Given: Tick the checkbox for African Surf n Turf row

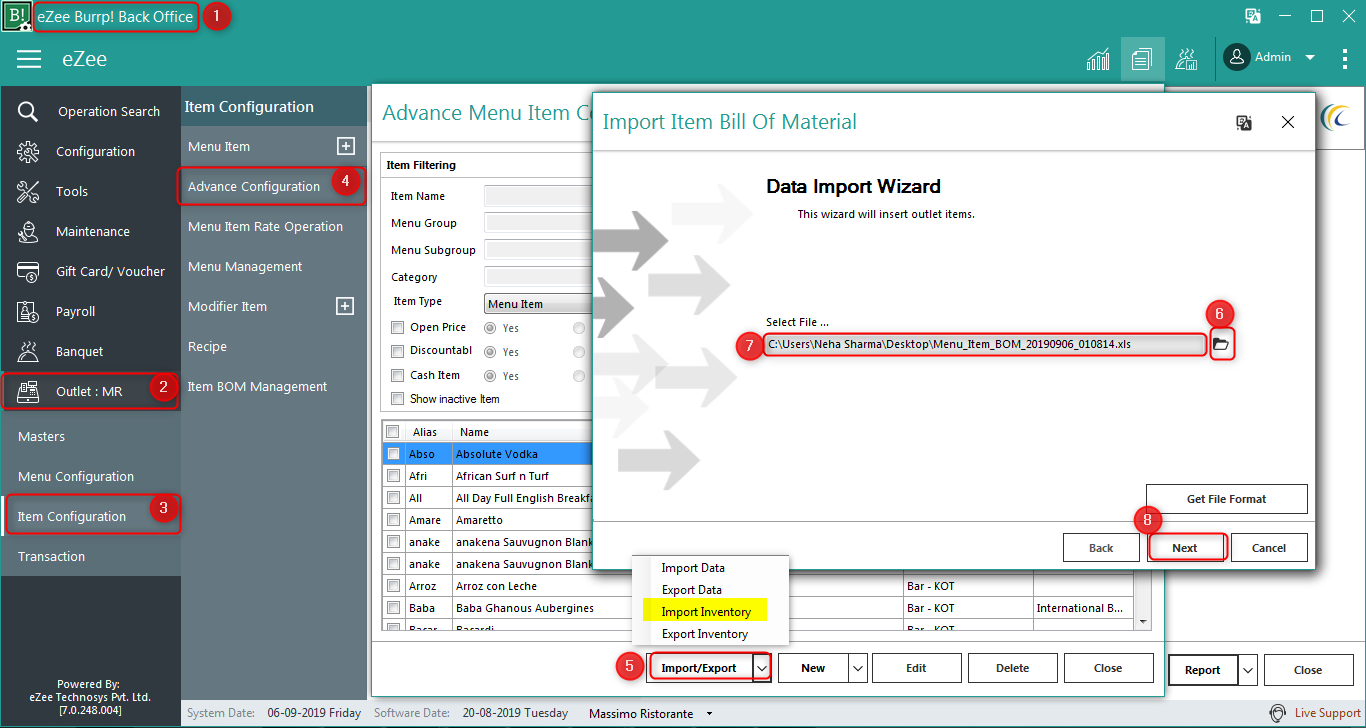Looking at the screenshot, I should click(x=393, y=476).
